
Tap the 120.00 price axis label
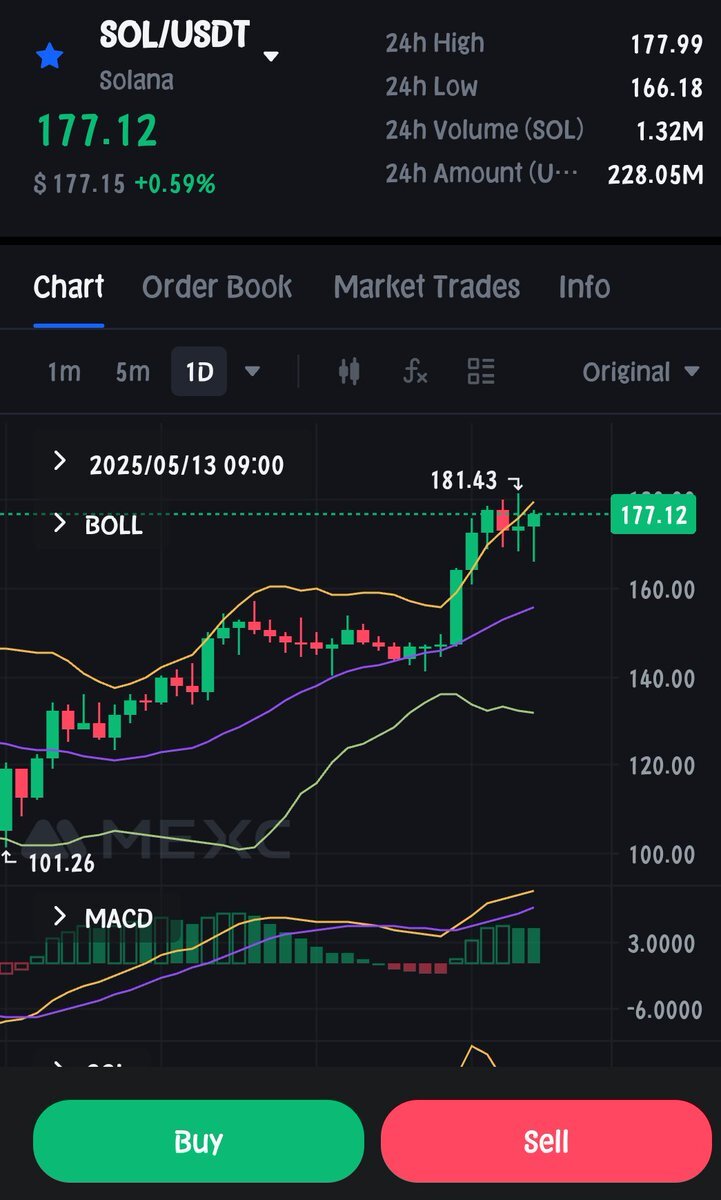(661, 766)
